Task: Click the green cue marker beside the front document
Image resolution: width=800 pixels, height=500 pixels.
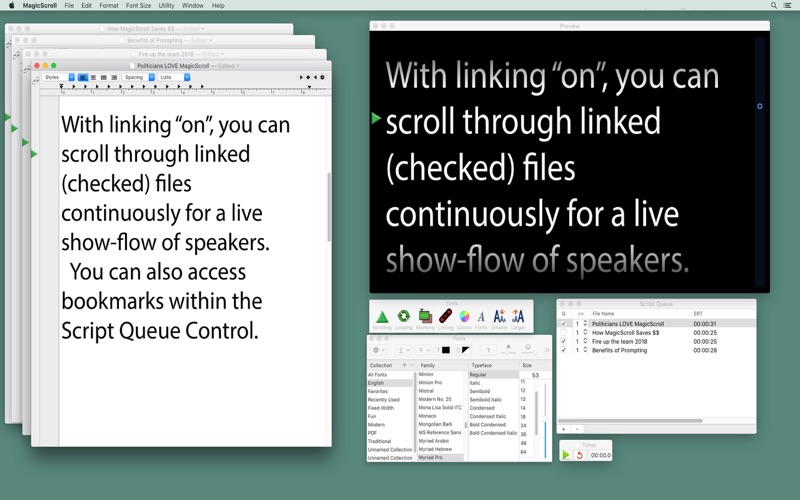Action: pos(34,154)
